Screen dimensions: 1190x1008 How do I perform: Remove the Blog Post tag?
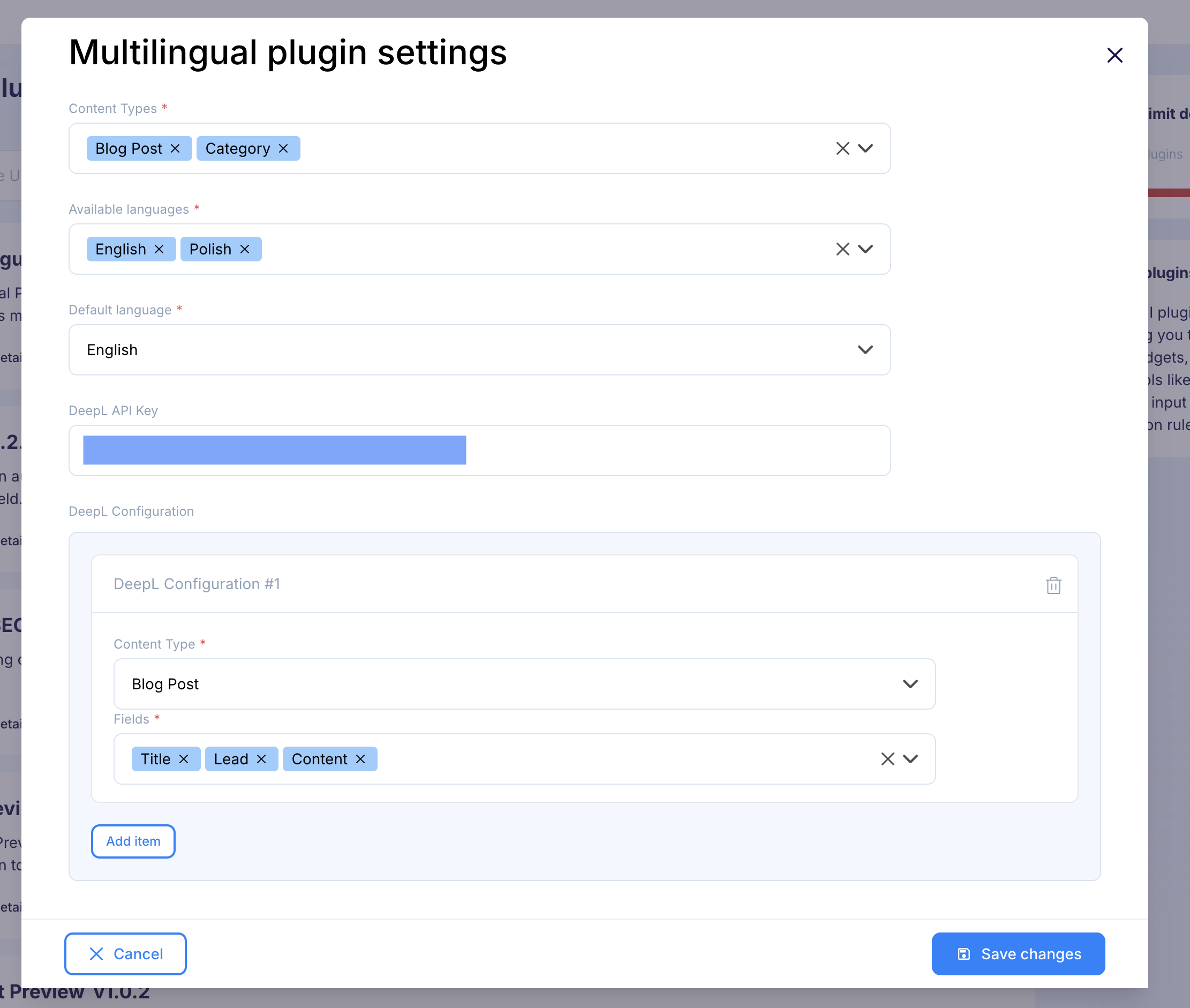pos(175,148)
